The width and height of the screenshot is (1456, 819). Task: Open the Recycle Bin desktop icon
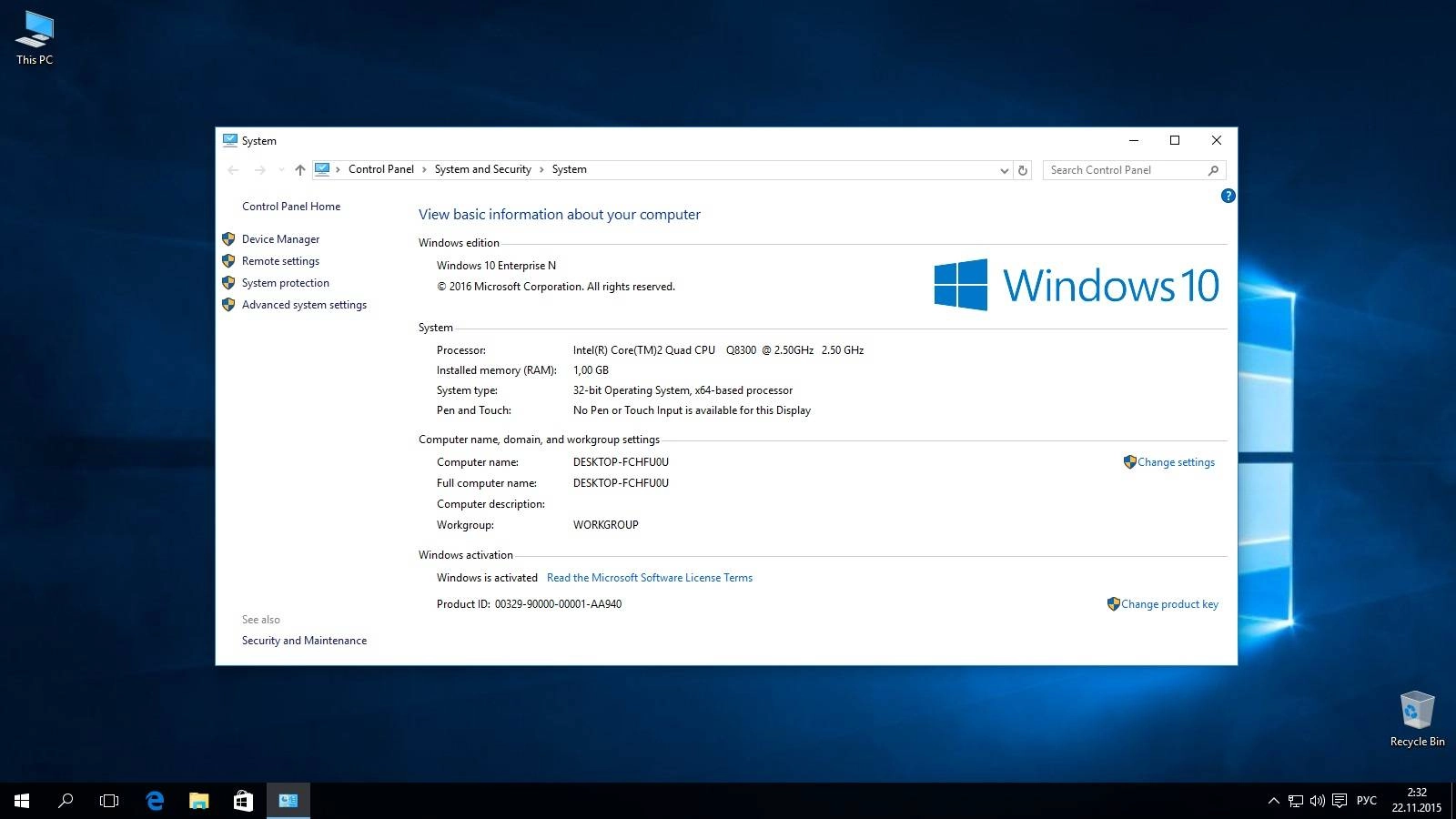tap(1417, 719)
